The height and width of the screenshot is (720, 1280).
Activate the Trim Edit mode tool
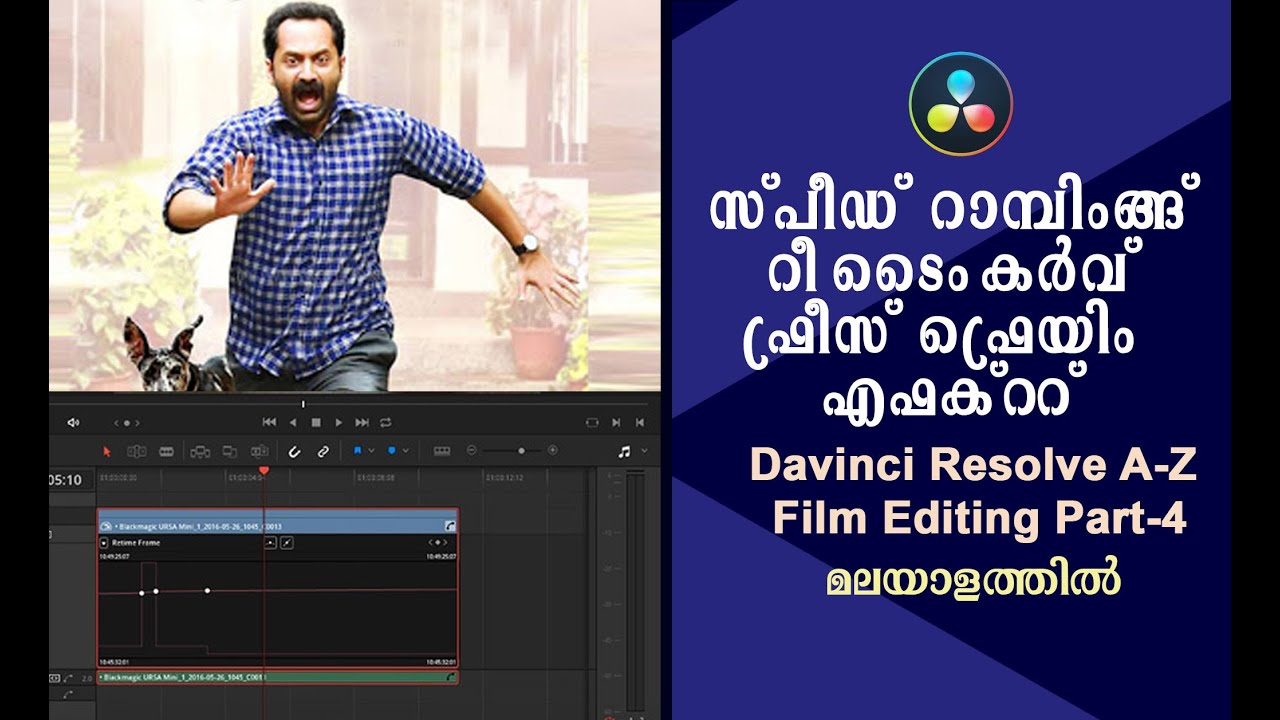pos(137,451)
